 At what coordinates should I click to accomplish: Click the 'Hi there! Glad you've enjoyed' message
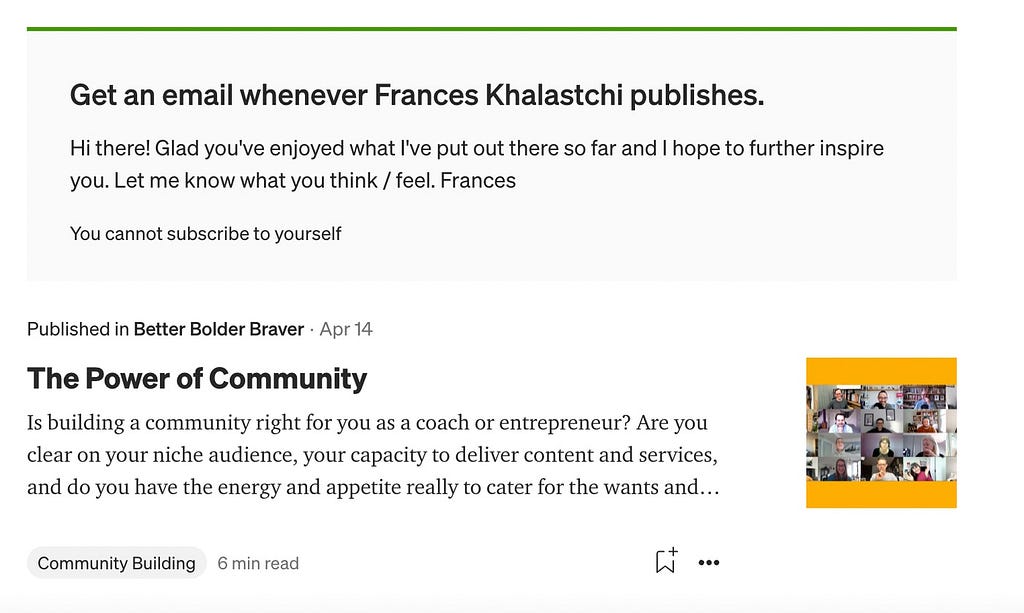point(477,165)
